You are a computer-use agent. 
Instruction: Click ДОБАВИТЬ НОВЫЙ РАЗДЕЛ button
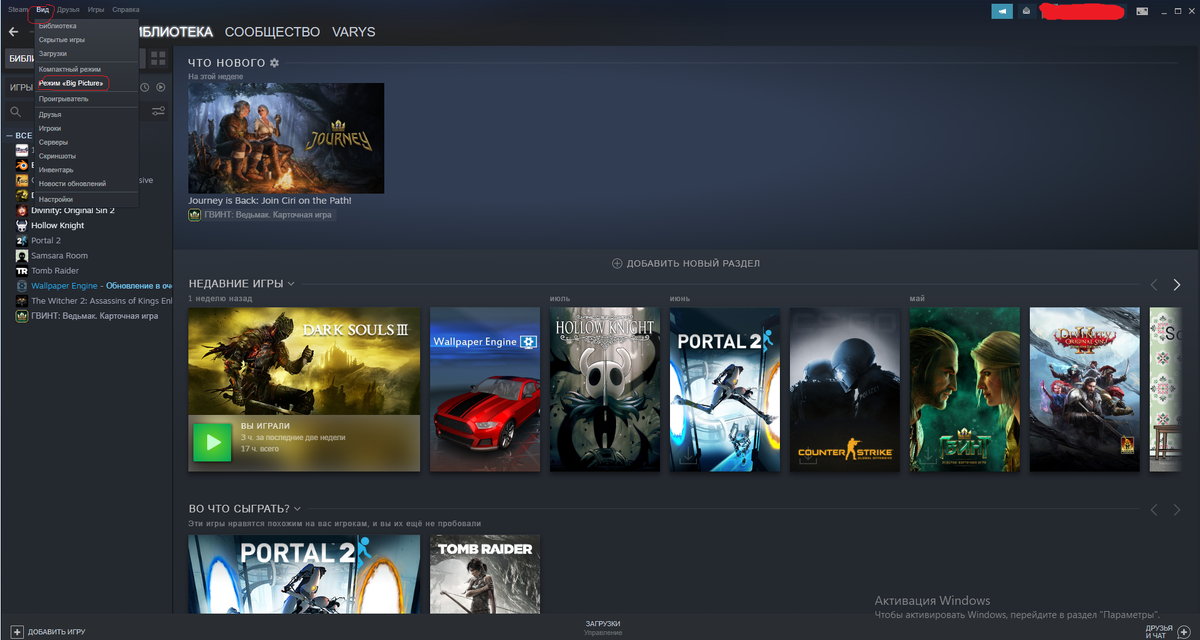tap(686, 263)
